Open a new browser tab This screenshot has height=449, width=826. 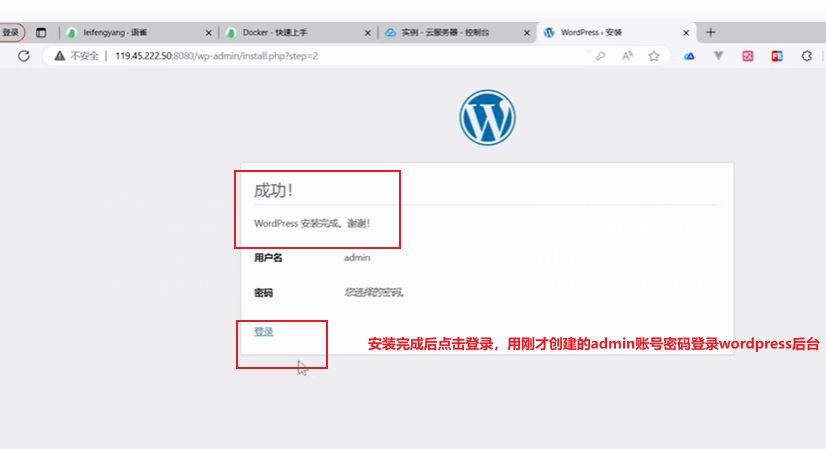pos(711,33)
